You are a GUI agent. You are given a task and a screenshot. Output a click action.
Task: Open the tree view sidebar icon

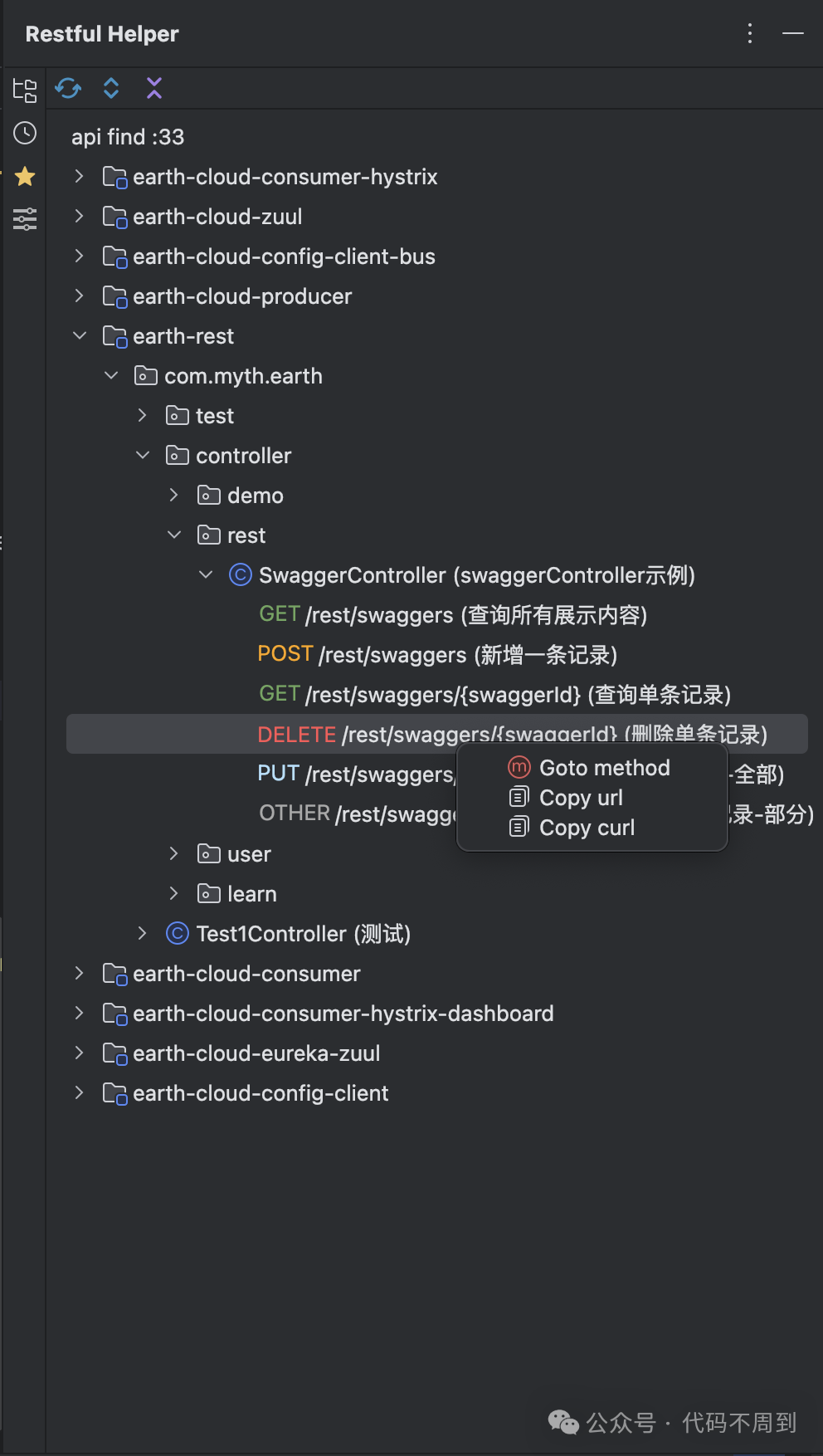pyautogui.click(x=25, y=91)
